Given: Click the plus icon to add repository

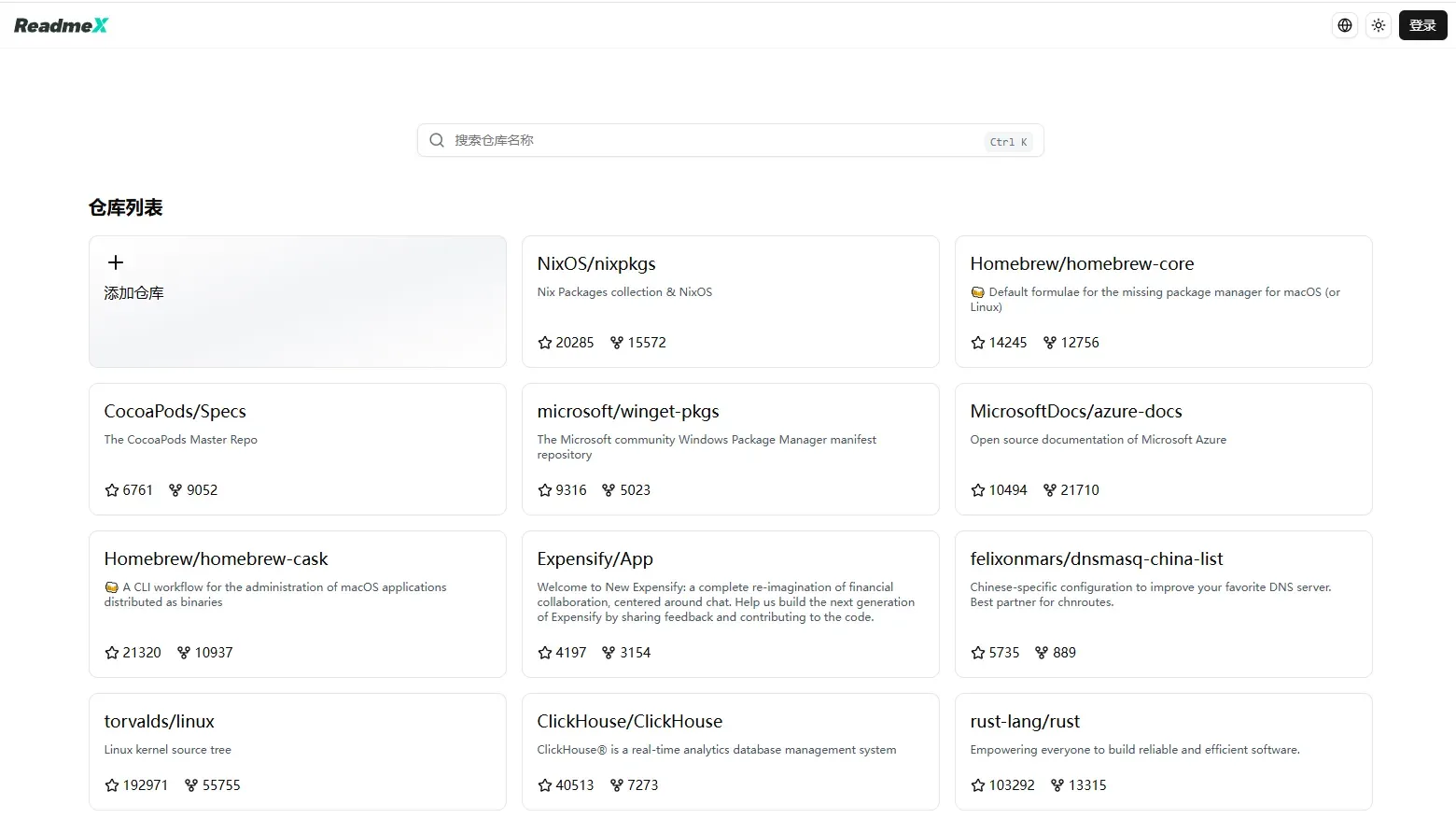Looking at the screenshot, I should point(116,262).
